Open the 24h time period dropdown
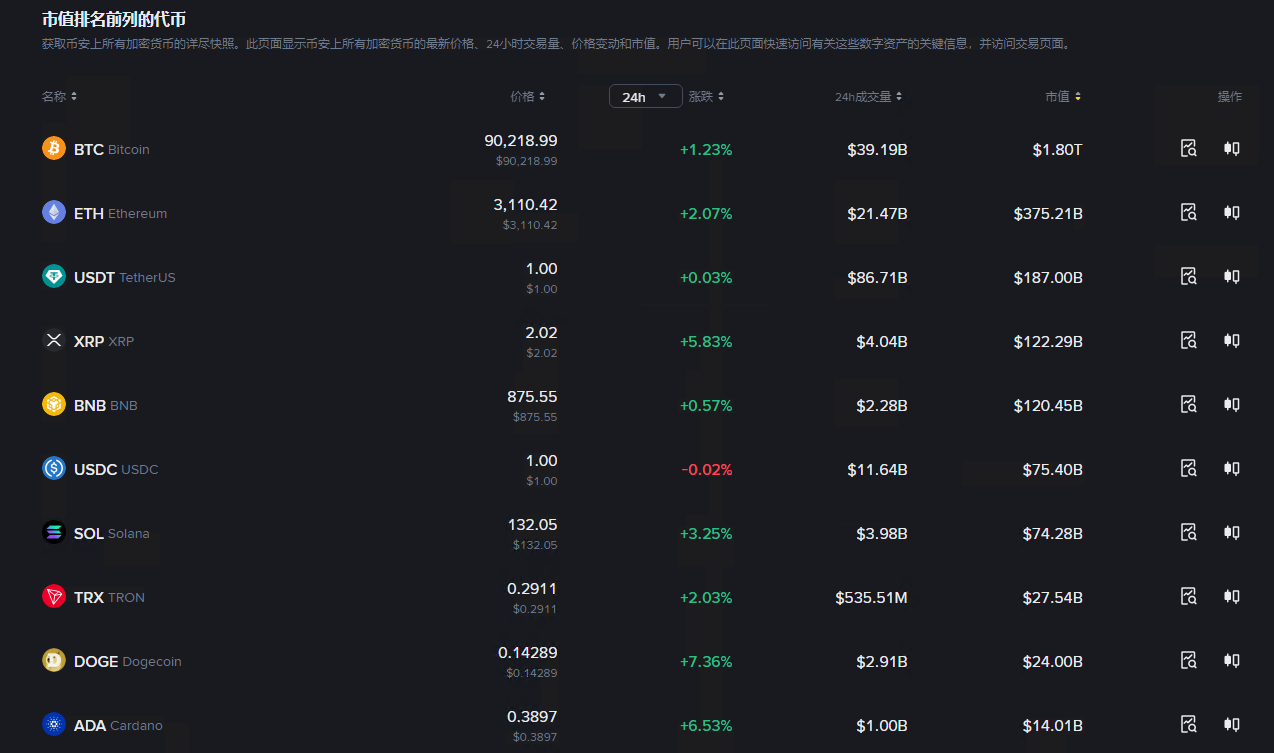 (645, 97)
